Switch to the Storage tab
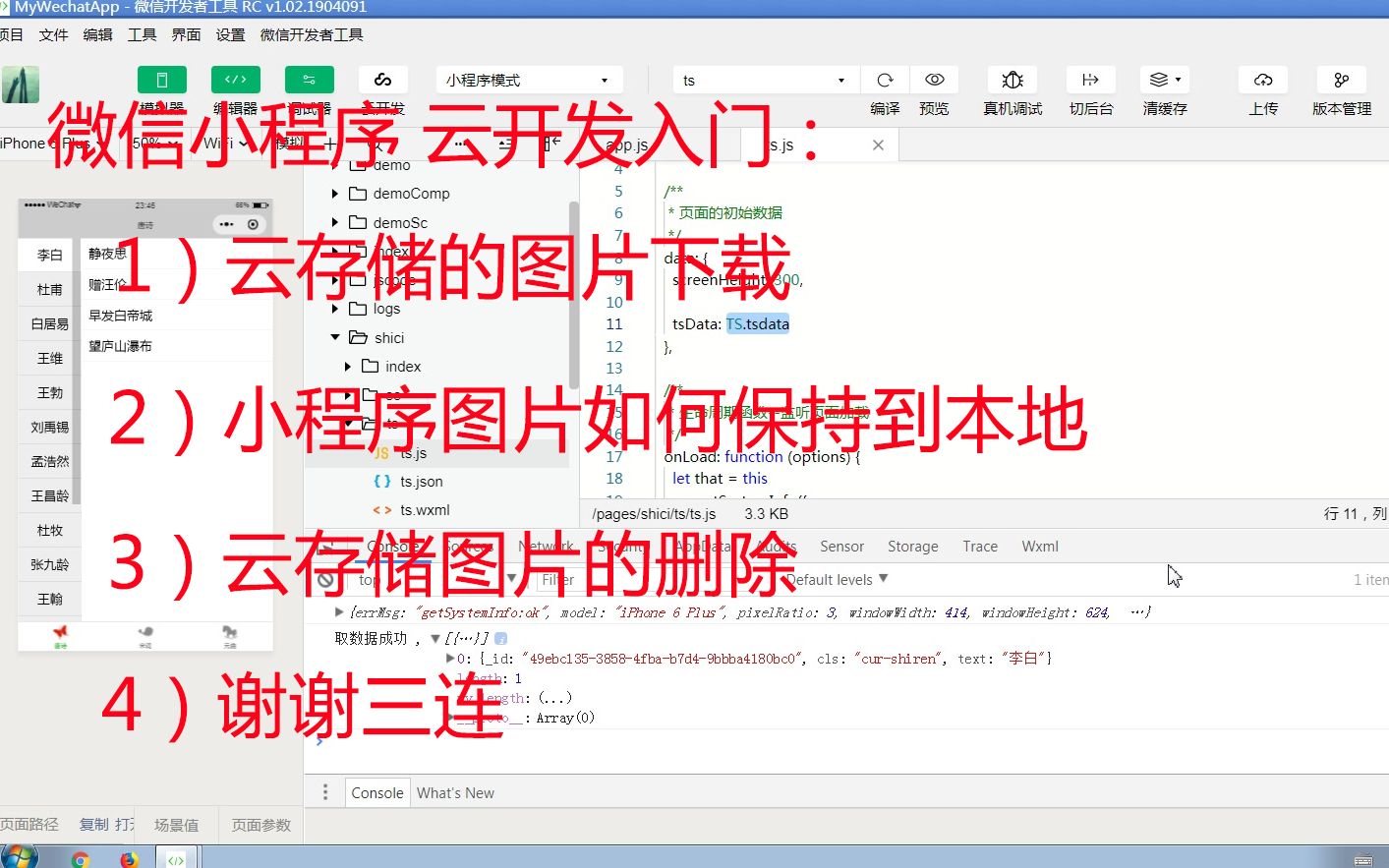 tap(912, 547)
